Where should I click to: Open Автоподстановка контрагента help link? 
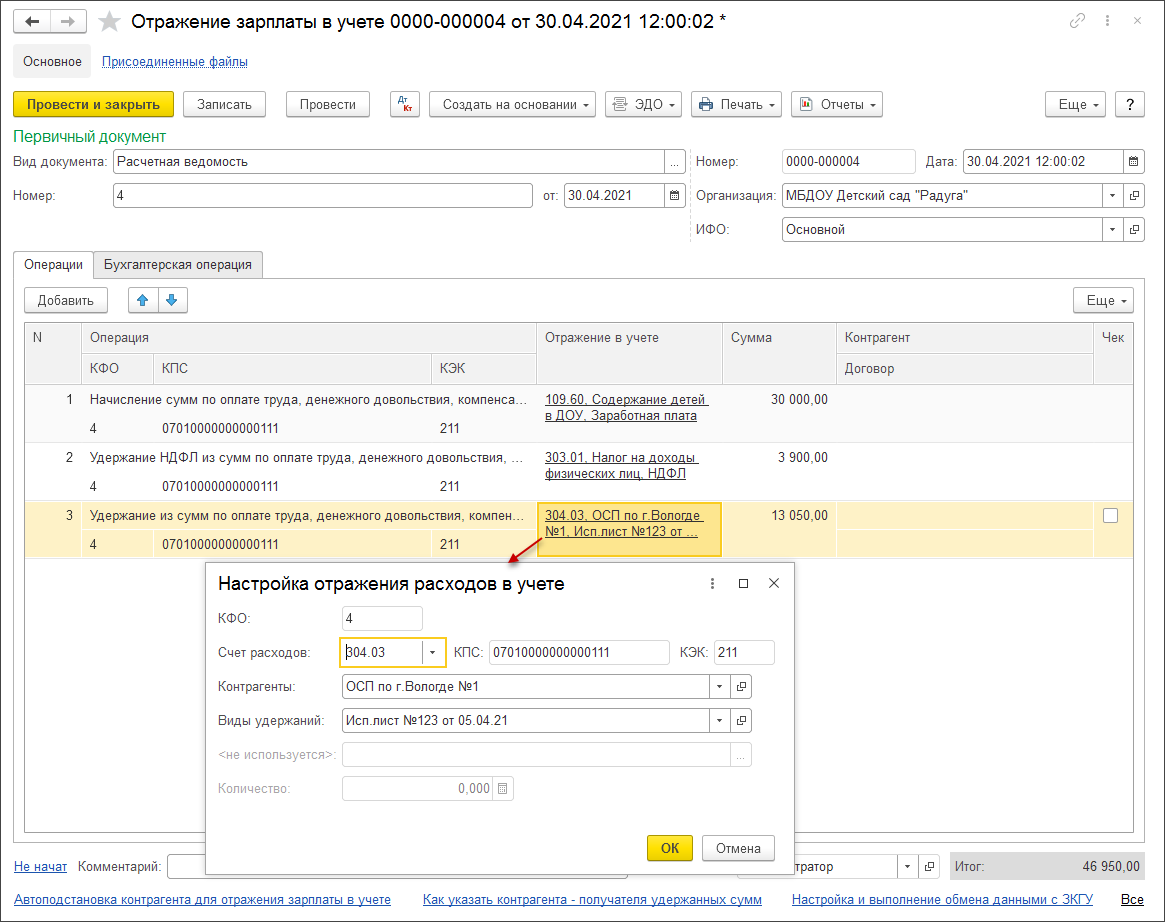(202, 899)
